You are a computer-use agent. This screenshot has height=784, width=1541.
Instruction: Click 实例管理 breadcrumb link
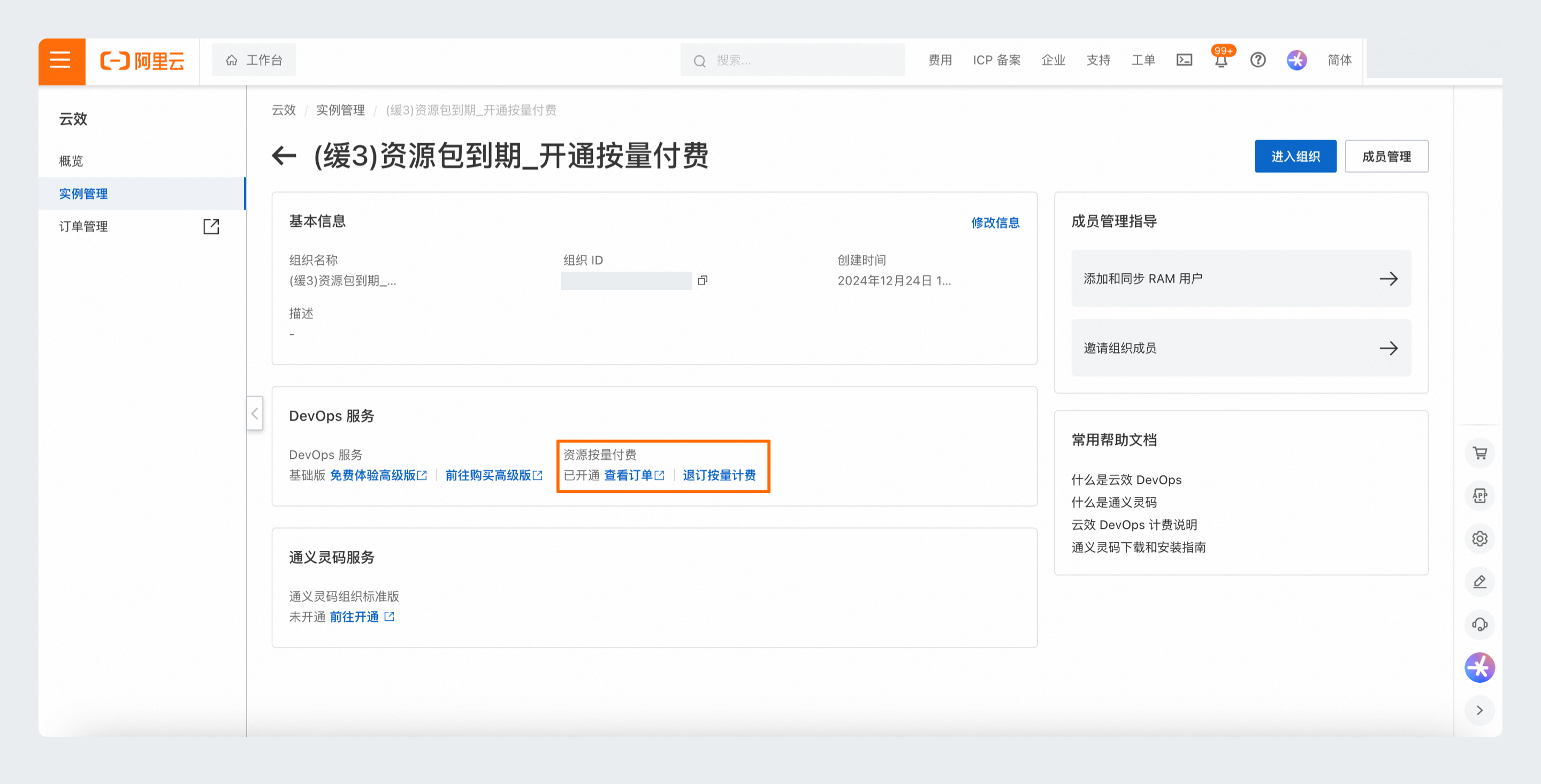click(x=340, y=110)
